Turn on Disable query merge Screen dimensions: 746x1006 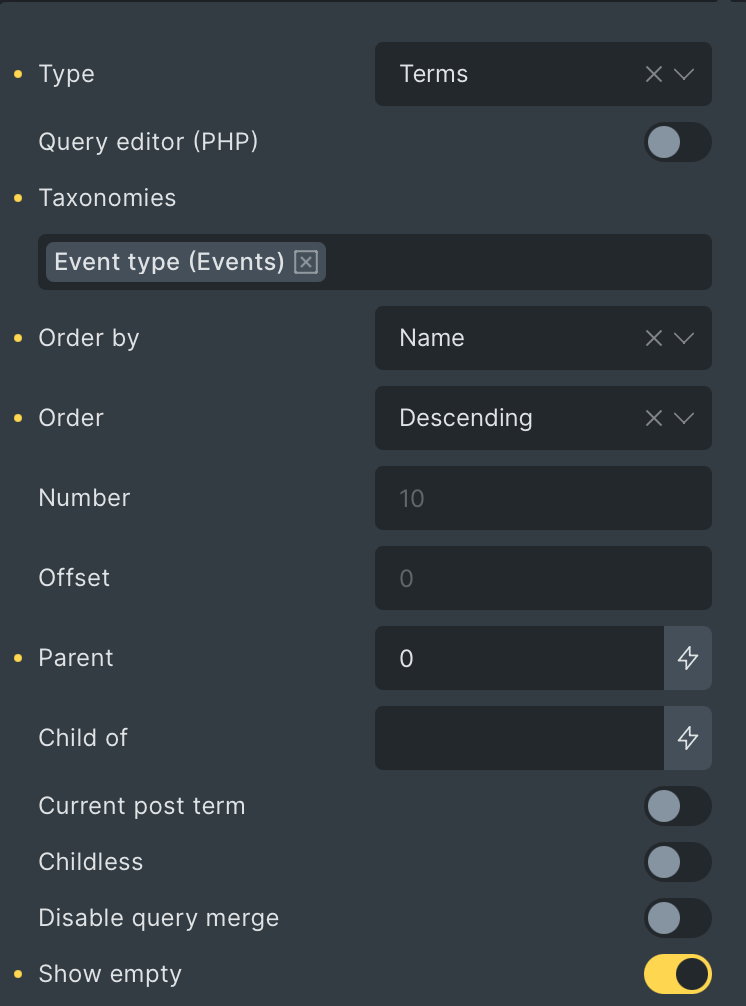(677, 918)
